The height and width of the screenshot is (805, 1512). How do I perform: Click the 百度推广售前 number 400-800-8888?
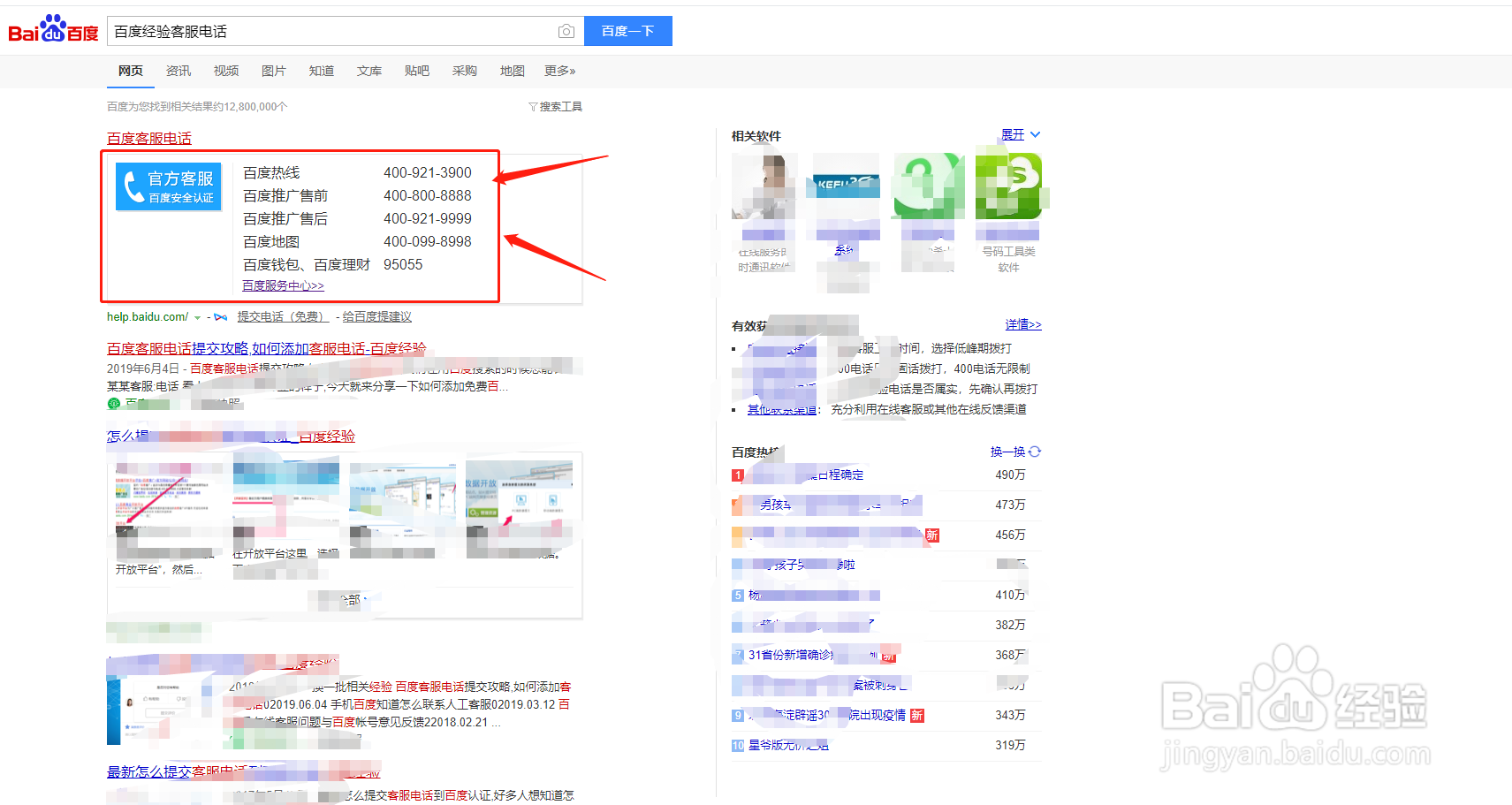click(428, 195)
